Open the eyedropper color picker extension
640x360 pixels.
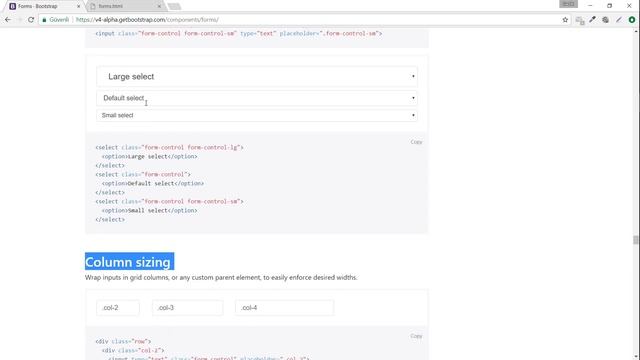click(x=593, y=20)
